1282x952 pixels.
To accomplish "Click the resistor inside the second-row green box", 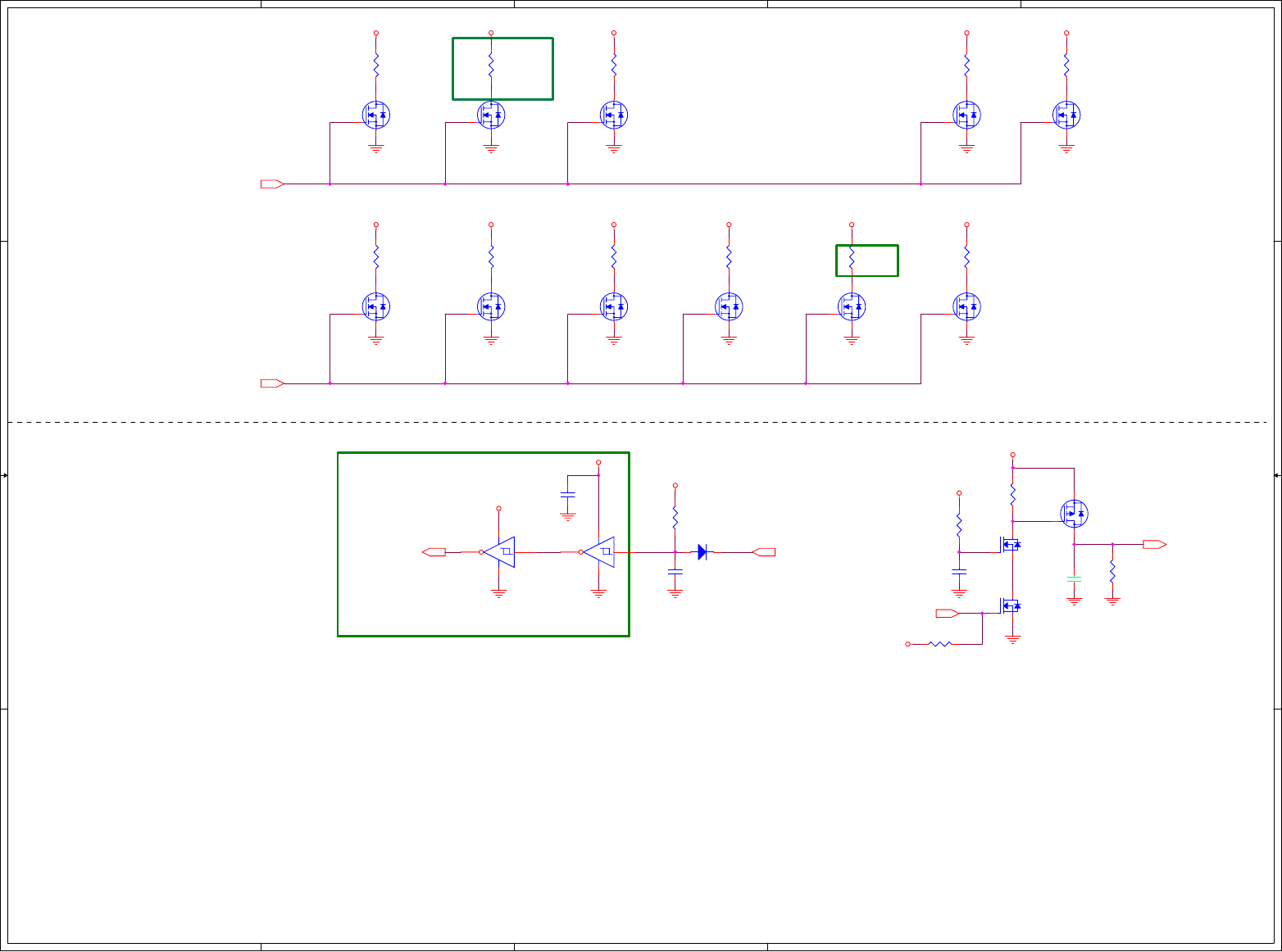I will pos(852,259).
